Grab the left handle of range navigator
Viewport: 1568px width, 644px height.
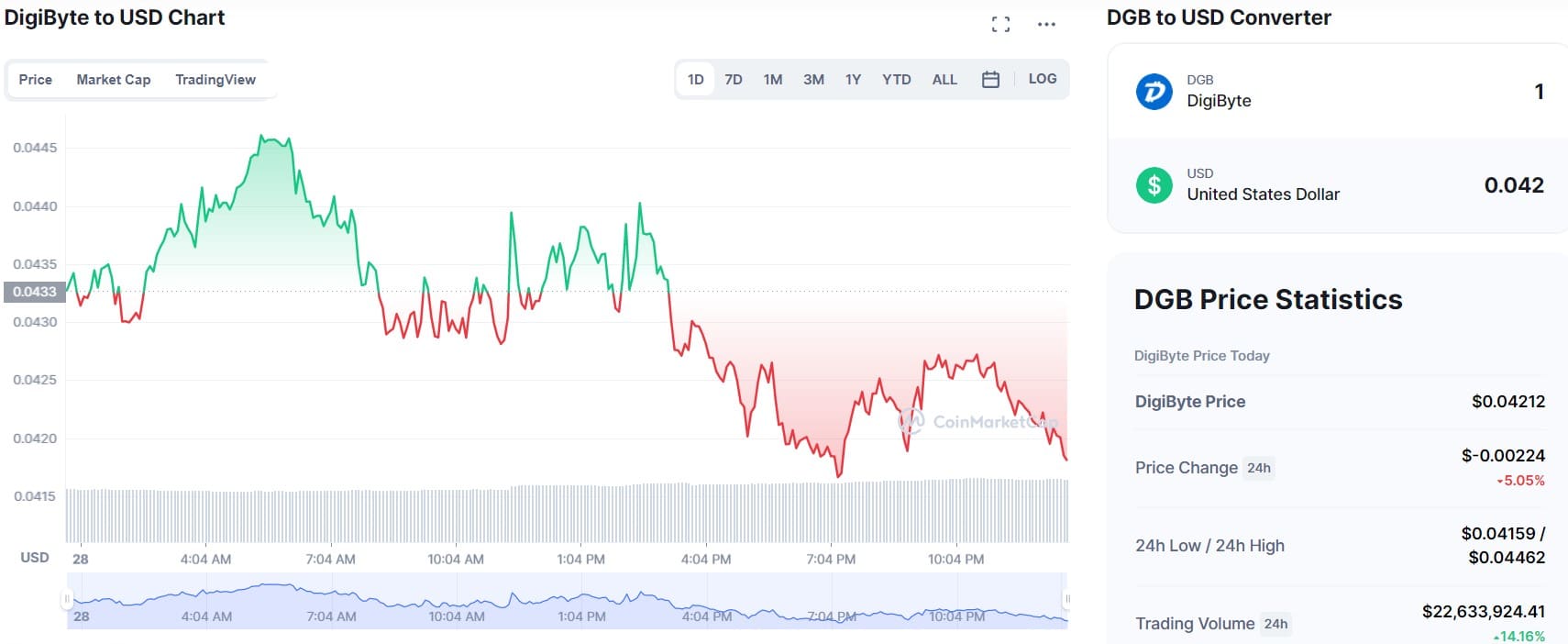[67, 600]
